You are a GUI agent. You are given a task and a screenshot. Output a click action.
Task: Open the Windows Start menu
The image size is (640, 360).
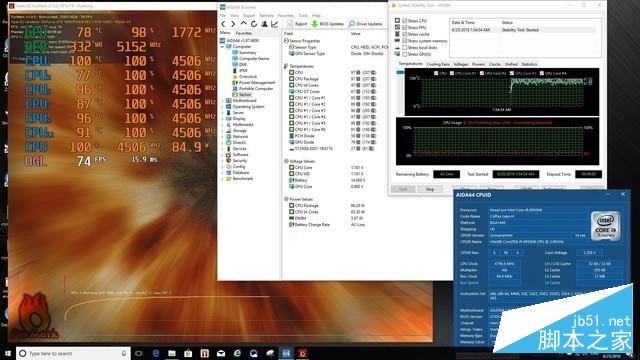click(8, 353)
